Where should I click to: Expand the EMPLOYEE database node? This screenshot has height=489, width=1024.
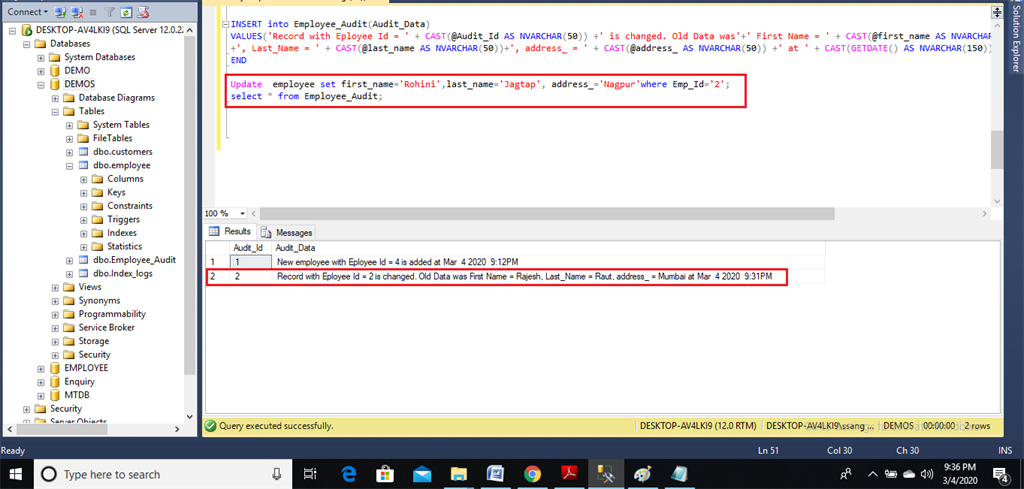click(x=41, y=368)
